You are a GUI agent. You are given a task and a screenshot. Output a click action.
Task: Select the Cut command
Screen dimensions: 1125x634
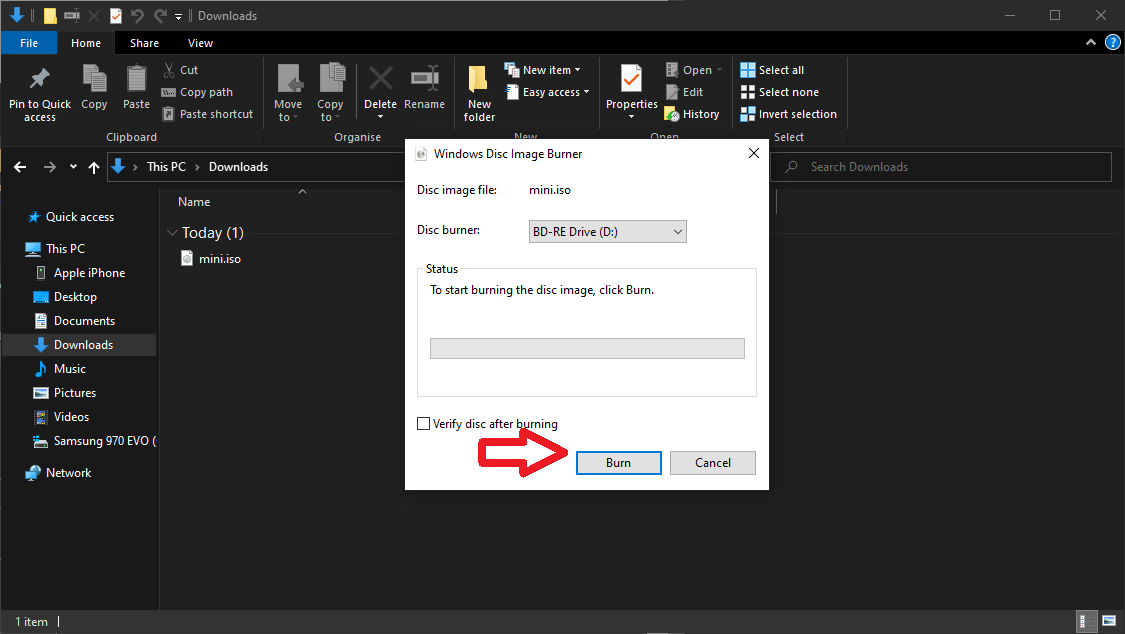(x=180, y=70)
